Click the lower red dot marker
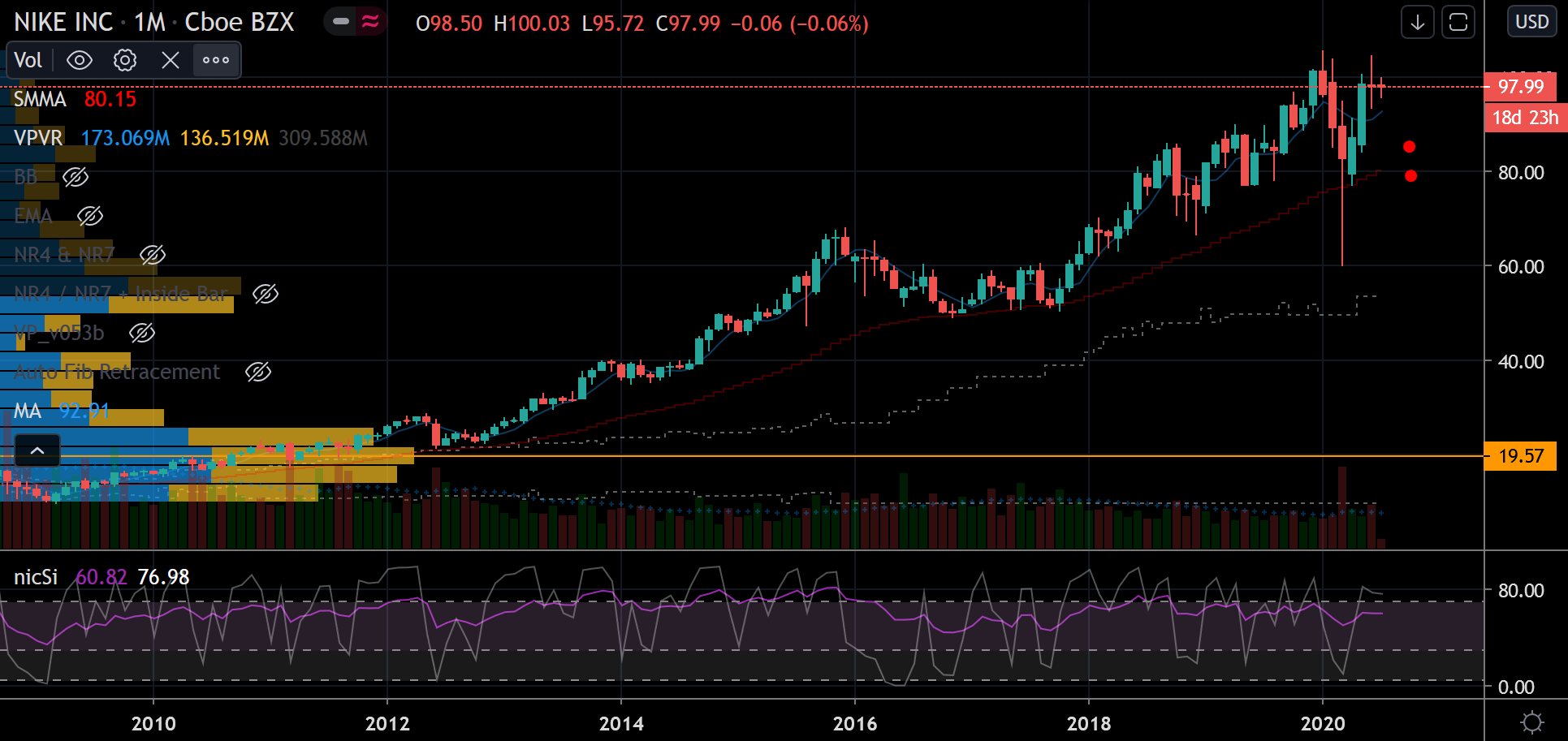 pyautogui.click(x=1411, y=176)
